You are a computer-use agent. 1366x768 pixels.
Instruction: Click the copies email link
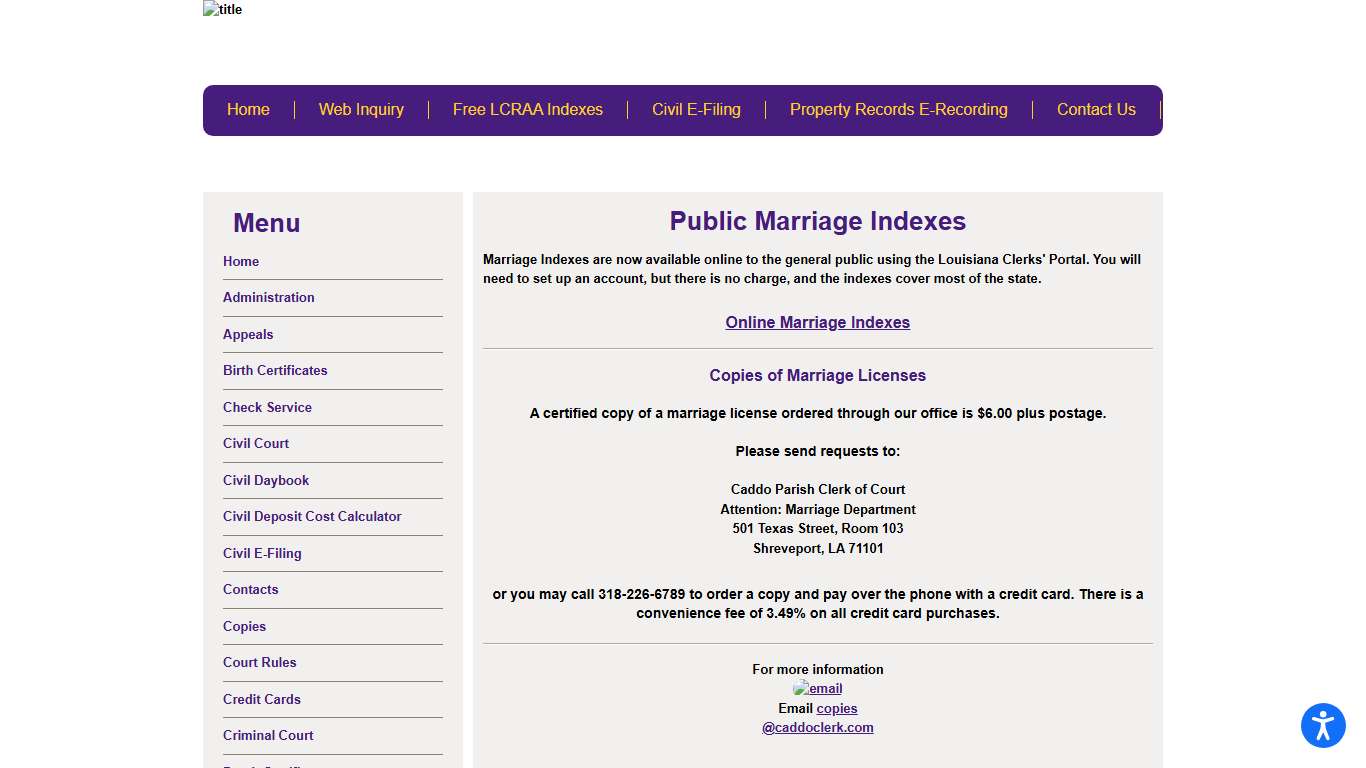[837, 708]
